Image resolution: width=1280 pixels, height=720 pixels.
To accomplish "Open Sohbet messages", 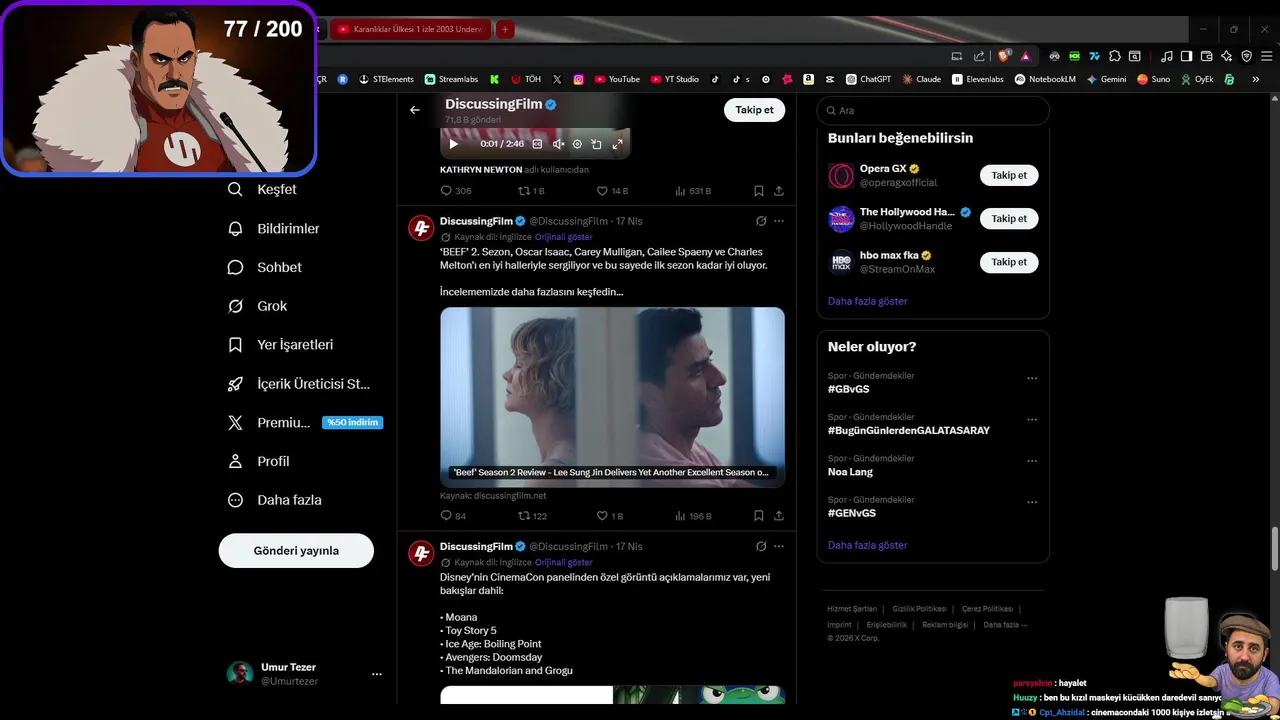I will tap(265, 267).
